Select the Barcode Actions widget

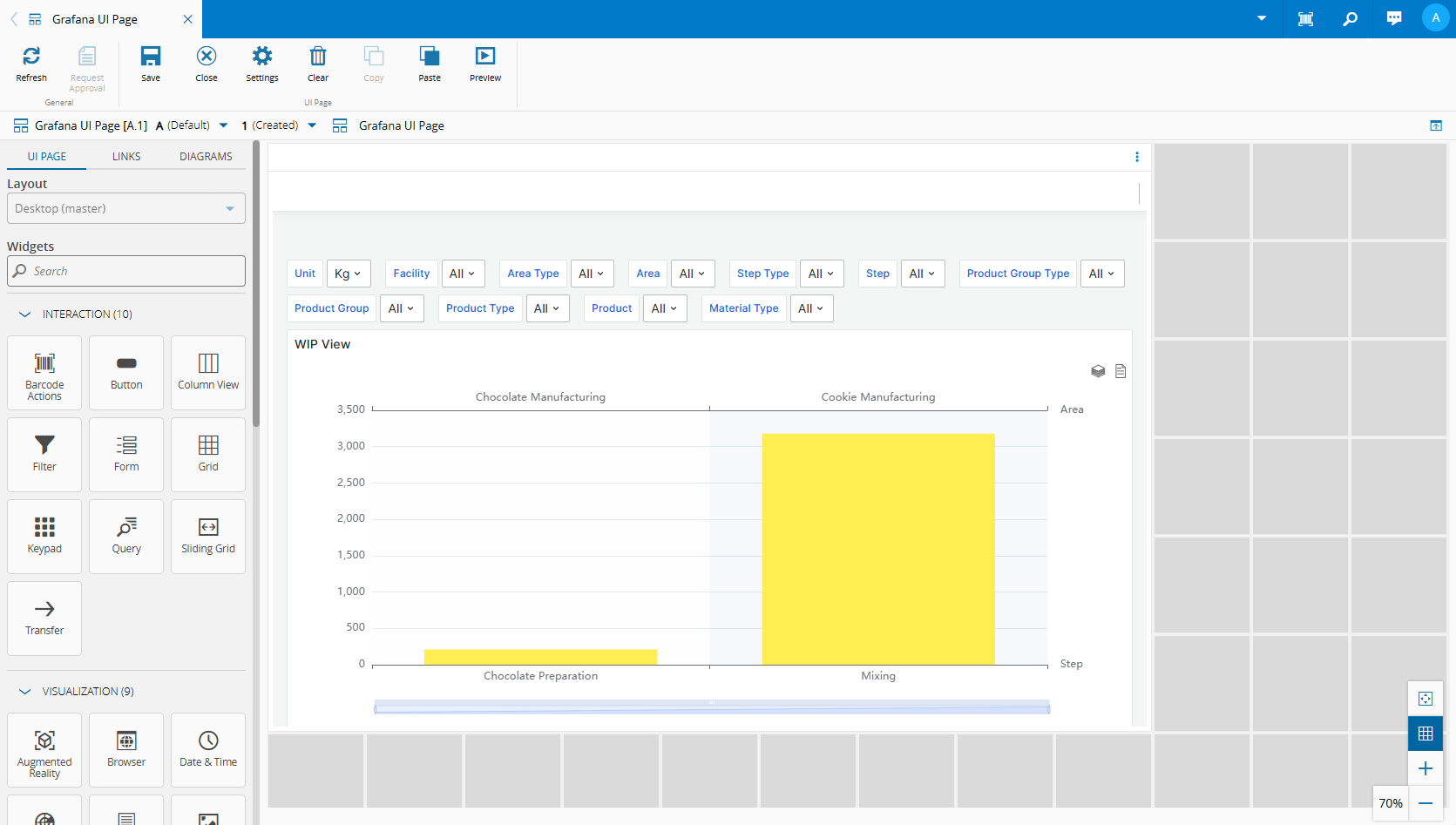44,373
